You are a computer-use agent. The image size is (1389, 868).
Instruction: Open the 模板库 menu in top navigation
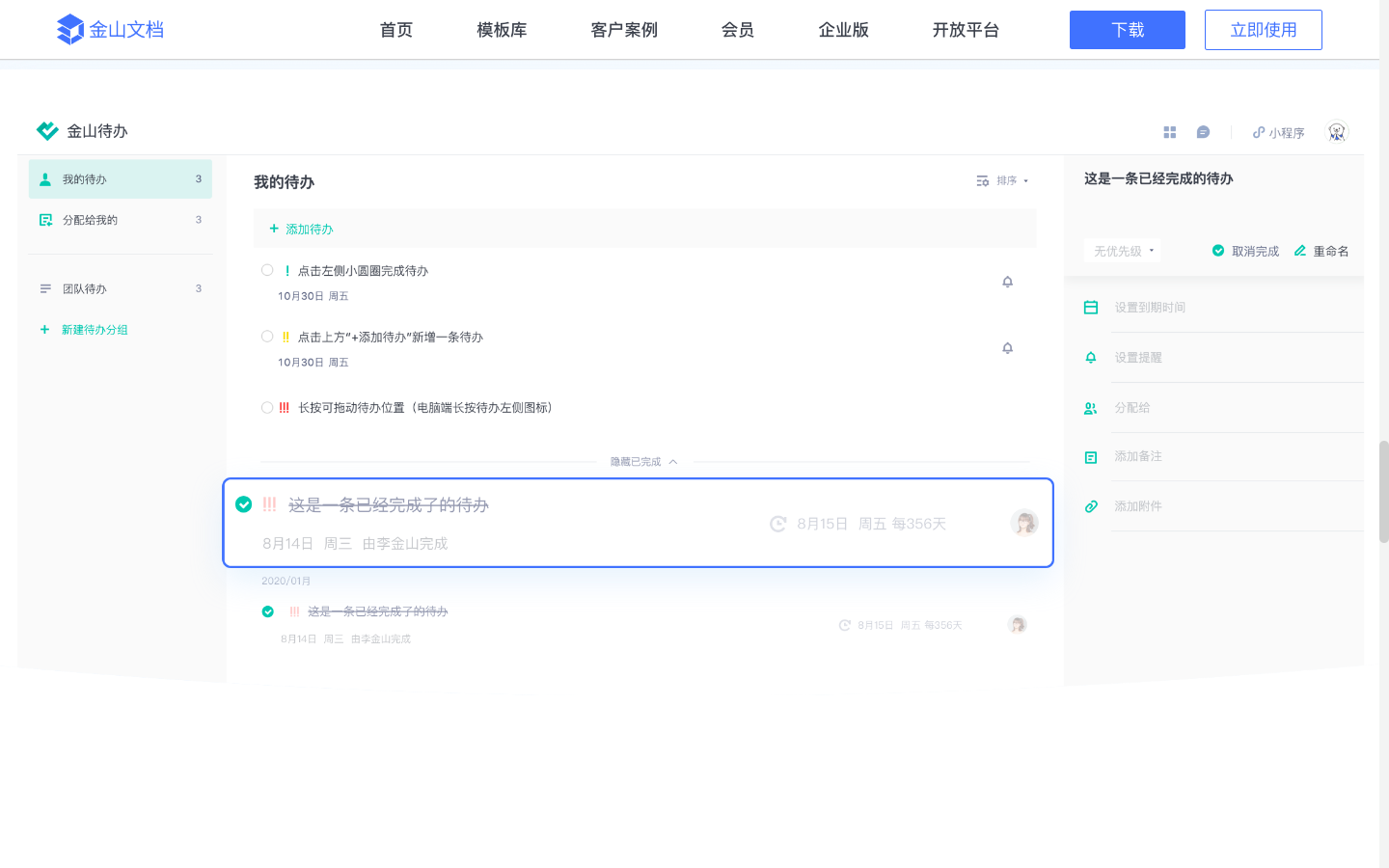click(x=502, y=30)
